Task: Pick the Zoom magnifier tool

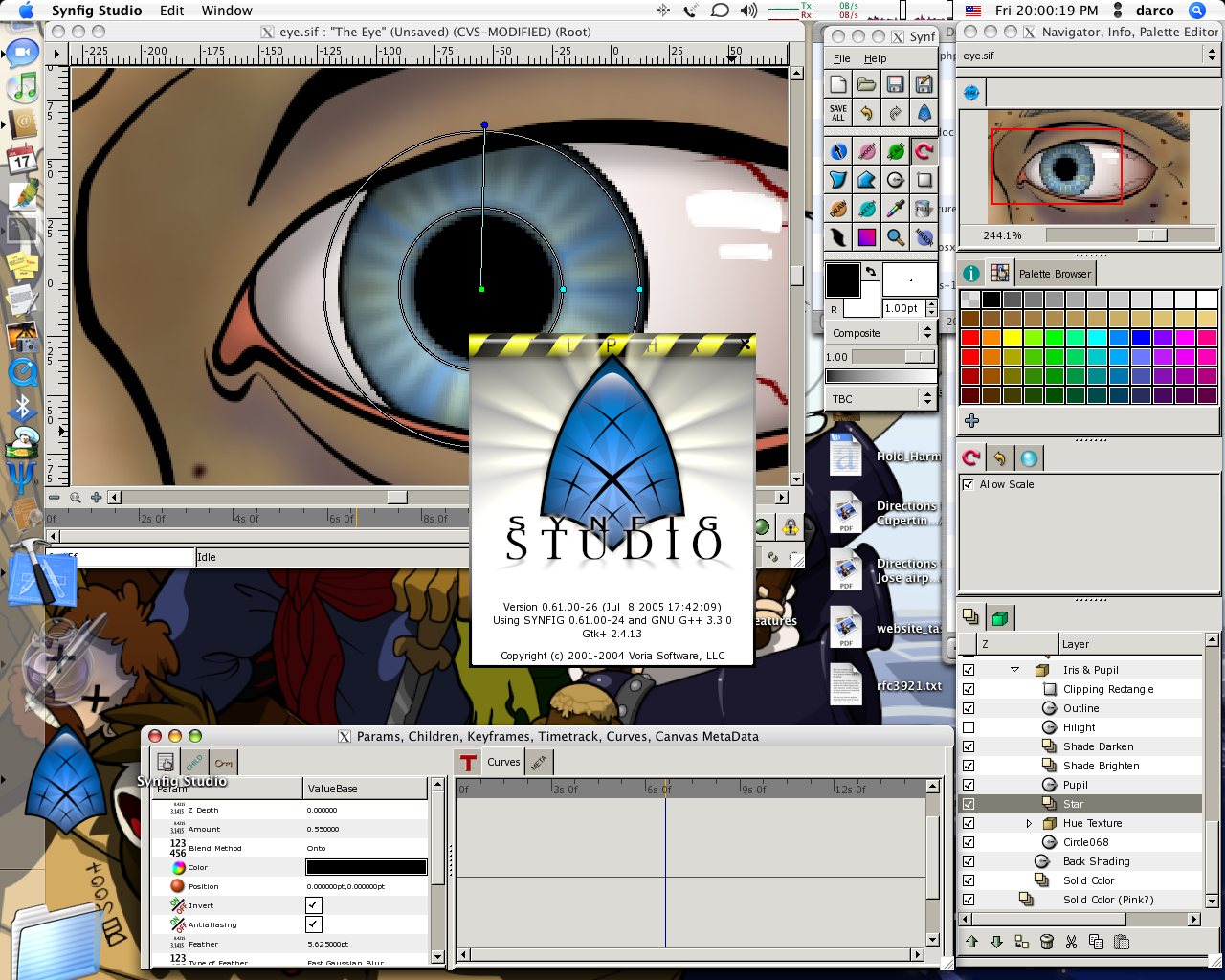Action: pos(895,236)
